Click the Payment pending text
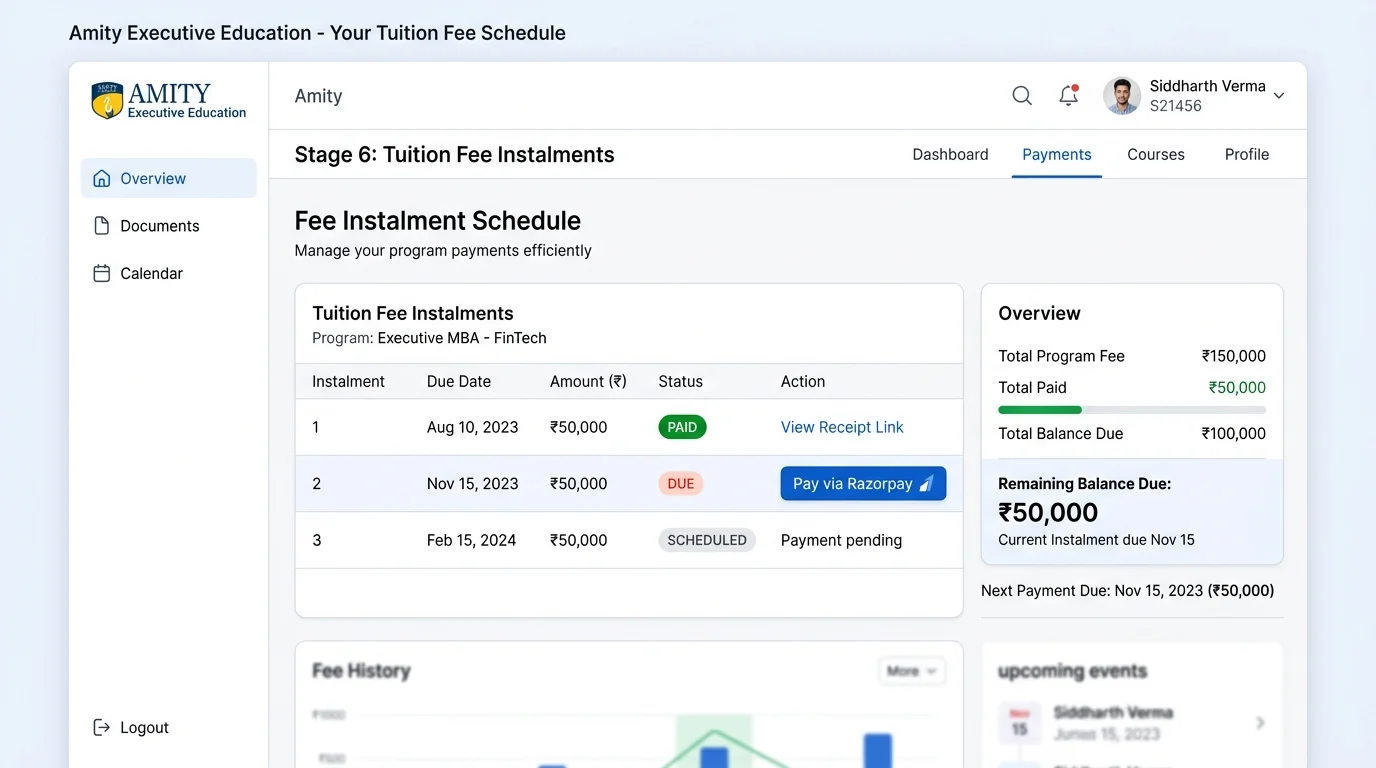Viewport: 1376px width, 768px height. pyautogui.click(x=841, y=540)
